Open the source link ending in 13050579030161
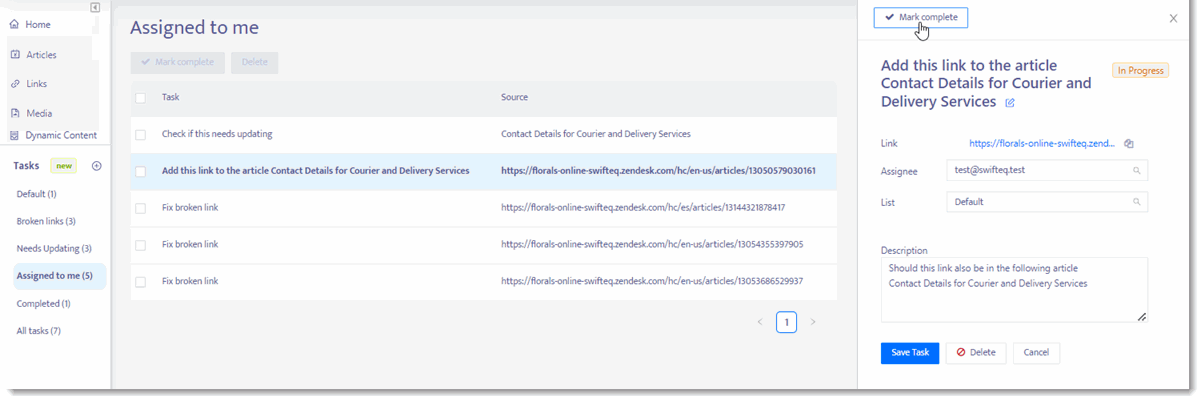This screenshot has width=1200, height=396. pyautogui.click(x=658, y=171)
